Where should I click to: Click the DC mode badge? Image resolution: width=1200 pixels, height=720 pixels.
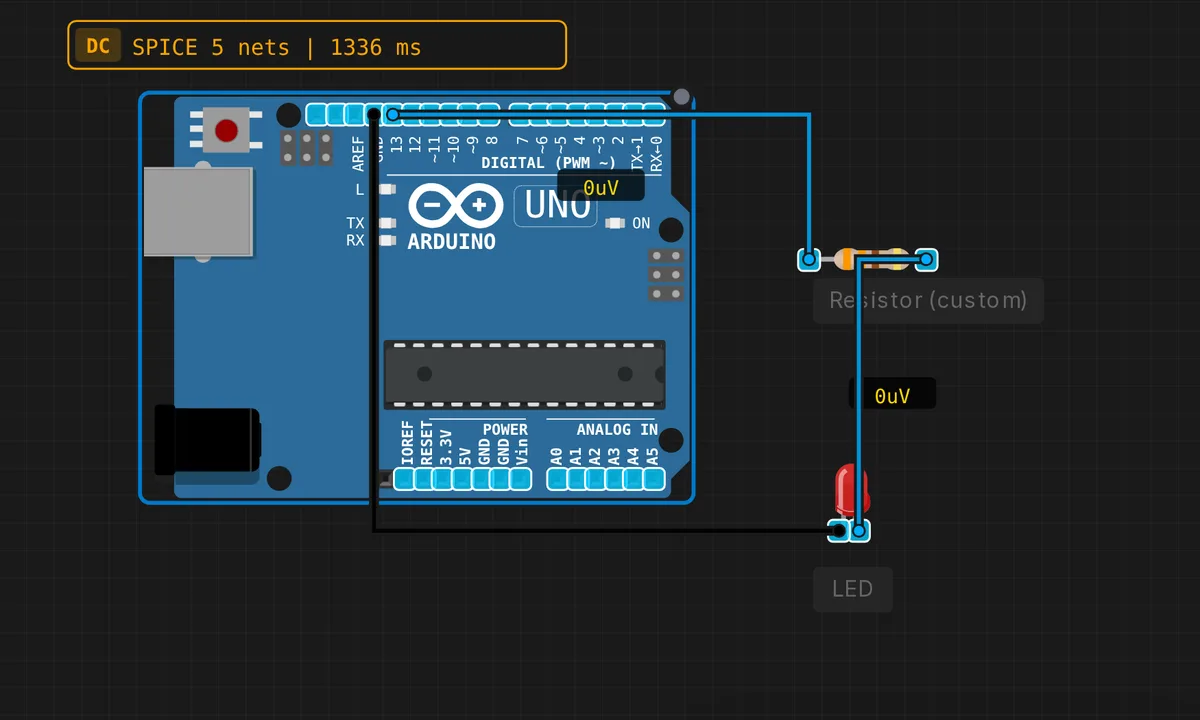[x=98, y=46]
